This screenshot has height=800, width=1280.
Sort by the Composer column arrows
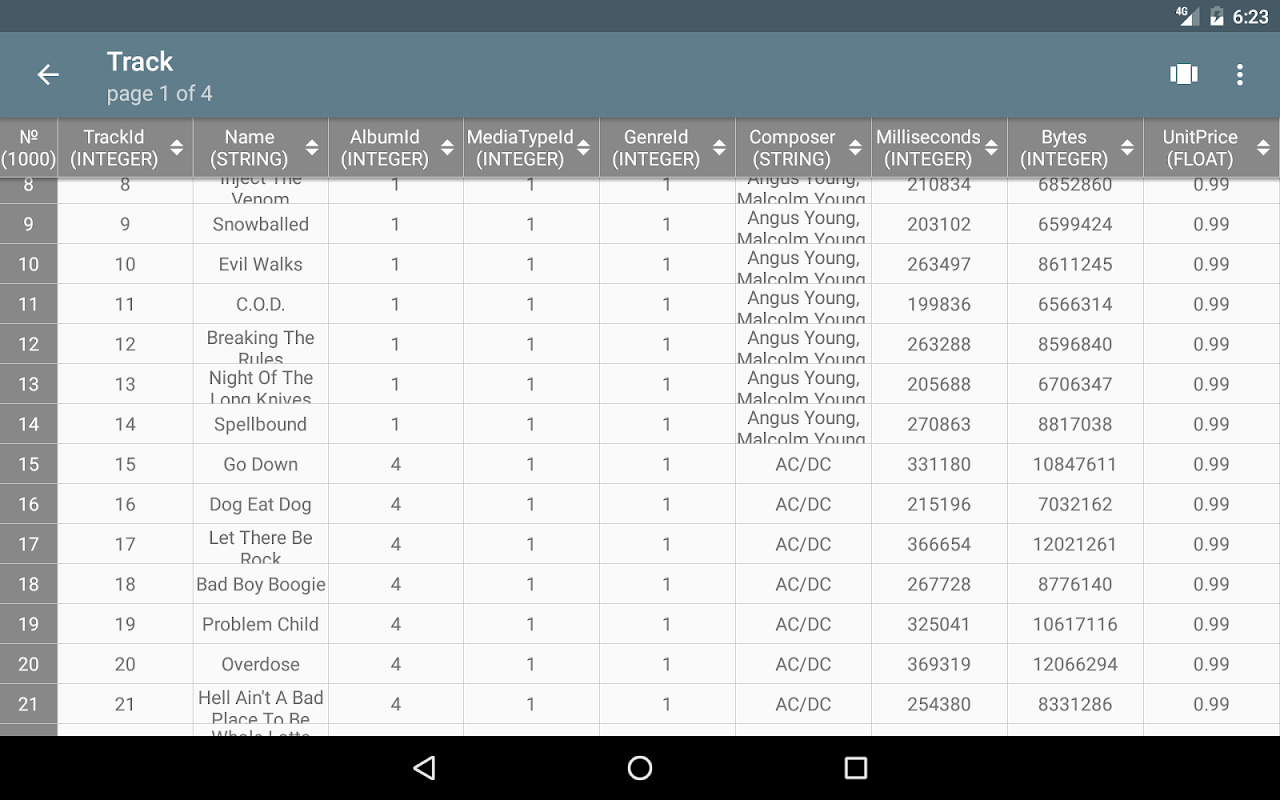(855, 148)
